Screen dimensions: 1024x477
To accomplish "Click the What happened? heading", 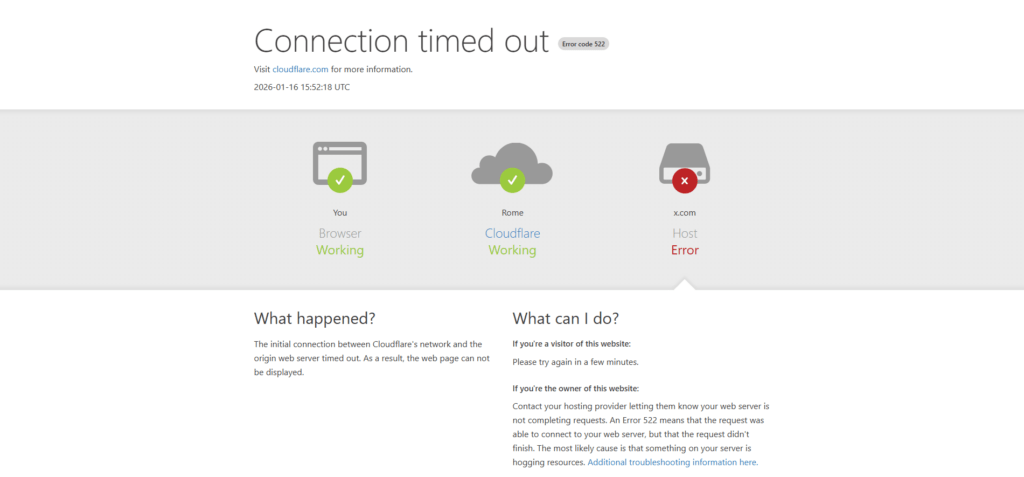I will pyautogui.click(x=314, y=319).
